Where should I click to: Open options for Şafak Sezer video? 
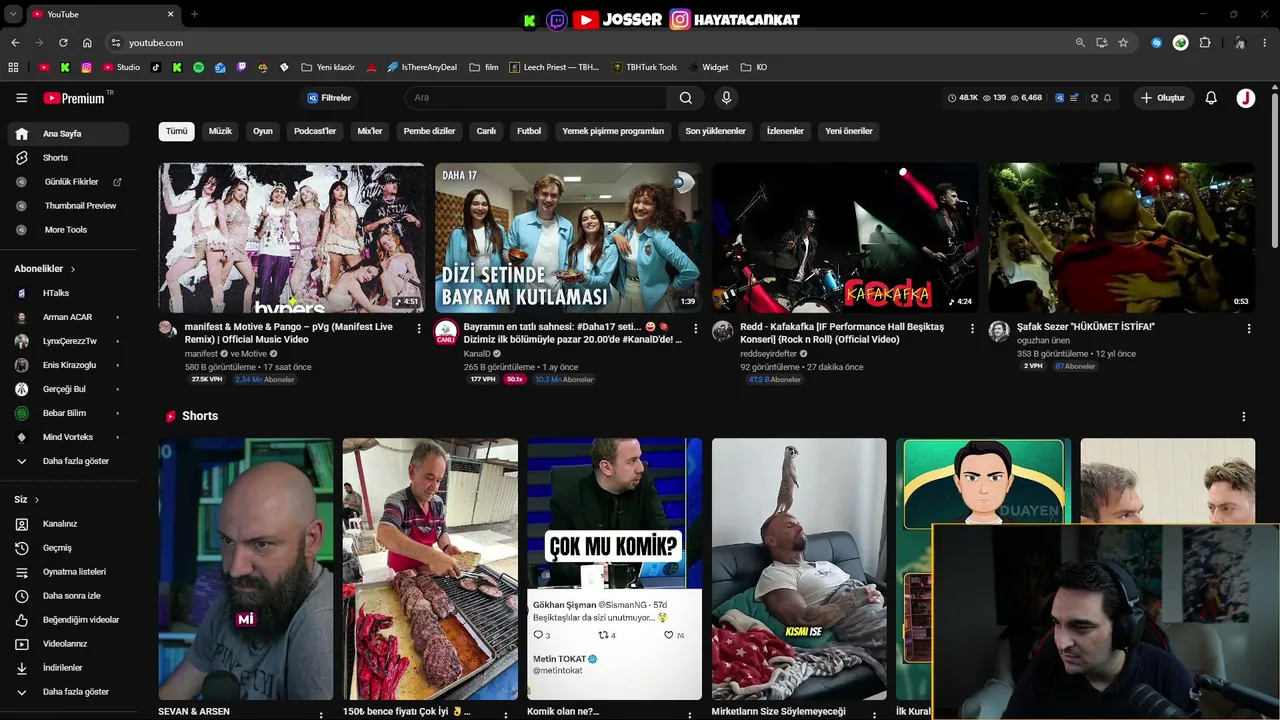click(1249, 328)
